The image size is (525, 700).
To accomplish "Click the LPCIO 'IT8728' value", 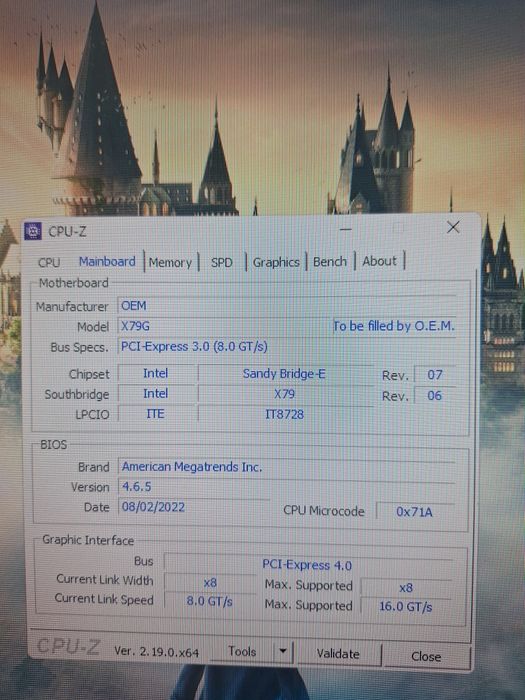I will coord(284,414).
